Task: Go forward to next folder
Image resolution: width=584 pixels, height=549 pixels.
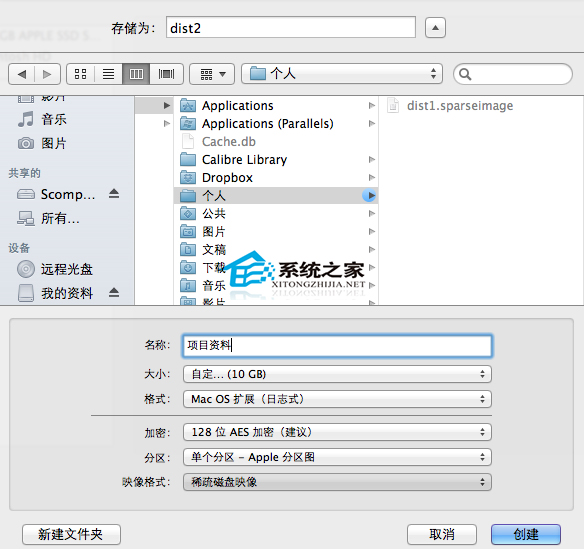Action: point(47,74)
